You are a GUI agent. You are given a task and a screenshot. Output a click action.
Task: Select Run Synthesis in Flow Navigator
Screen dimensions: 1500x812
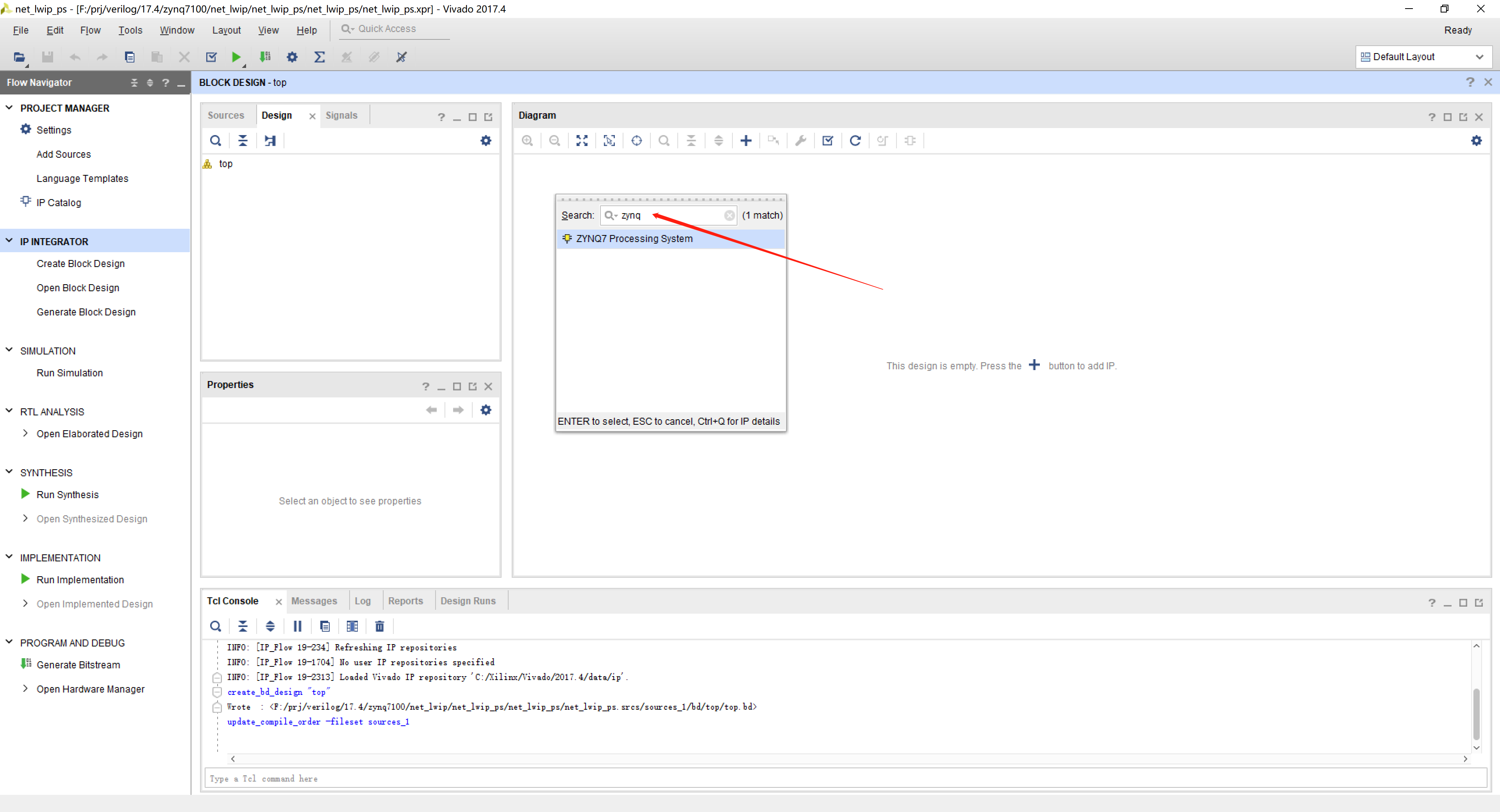click(67, 494)
